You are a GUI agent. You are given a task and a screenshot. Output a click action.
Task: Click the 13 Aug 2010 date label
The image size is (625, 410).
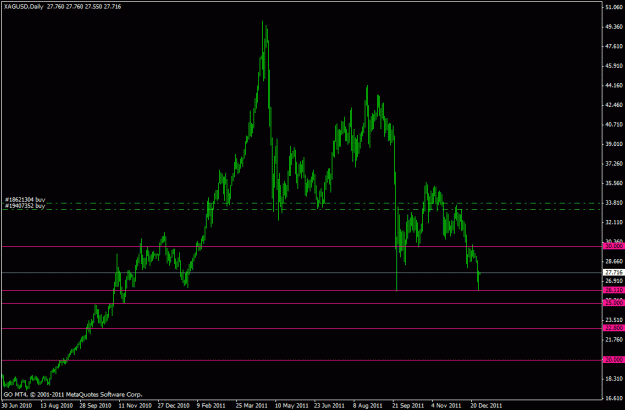(x=55, y=405)
